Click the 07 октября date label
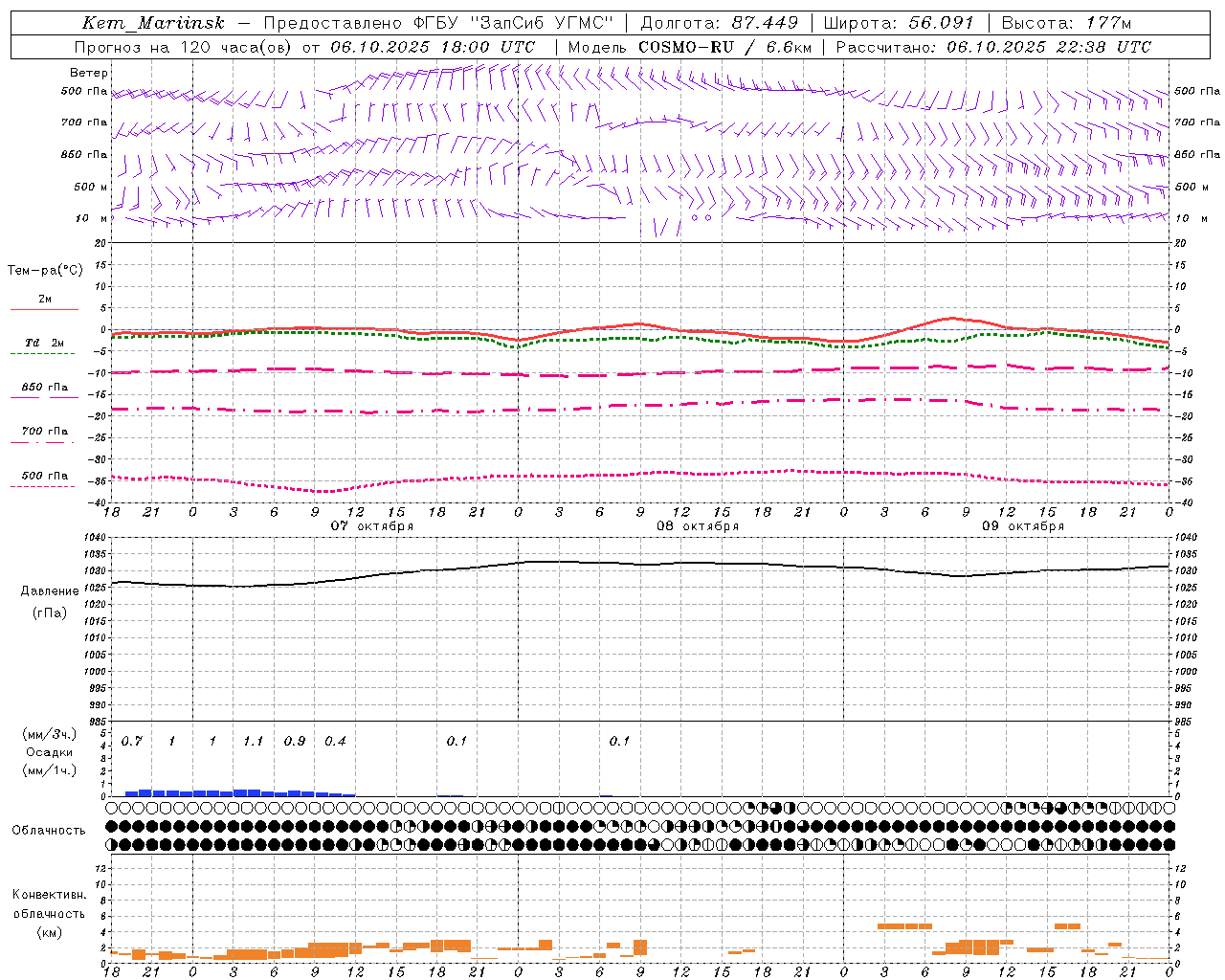 click(x=372, y=526)
